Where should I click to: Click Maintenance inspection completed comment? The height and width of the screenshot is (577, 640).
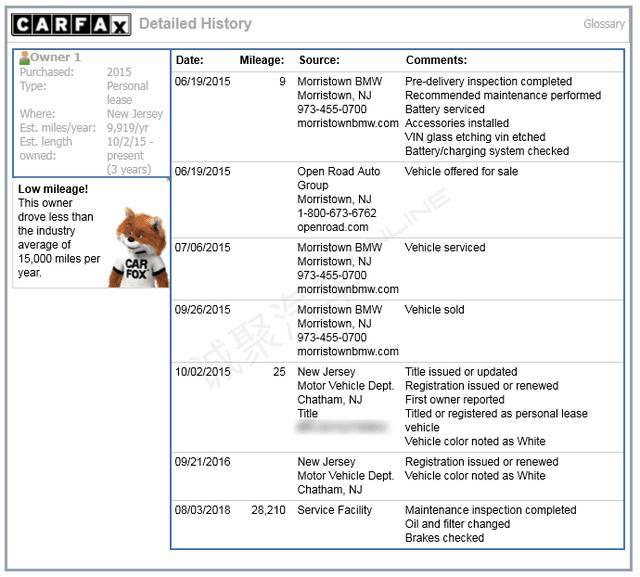[x=490, y=510]
